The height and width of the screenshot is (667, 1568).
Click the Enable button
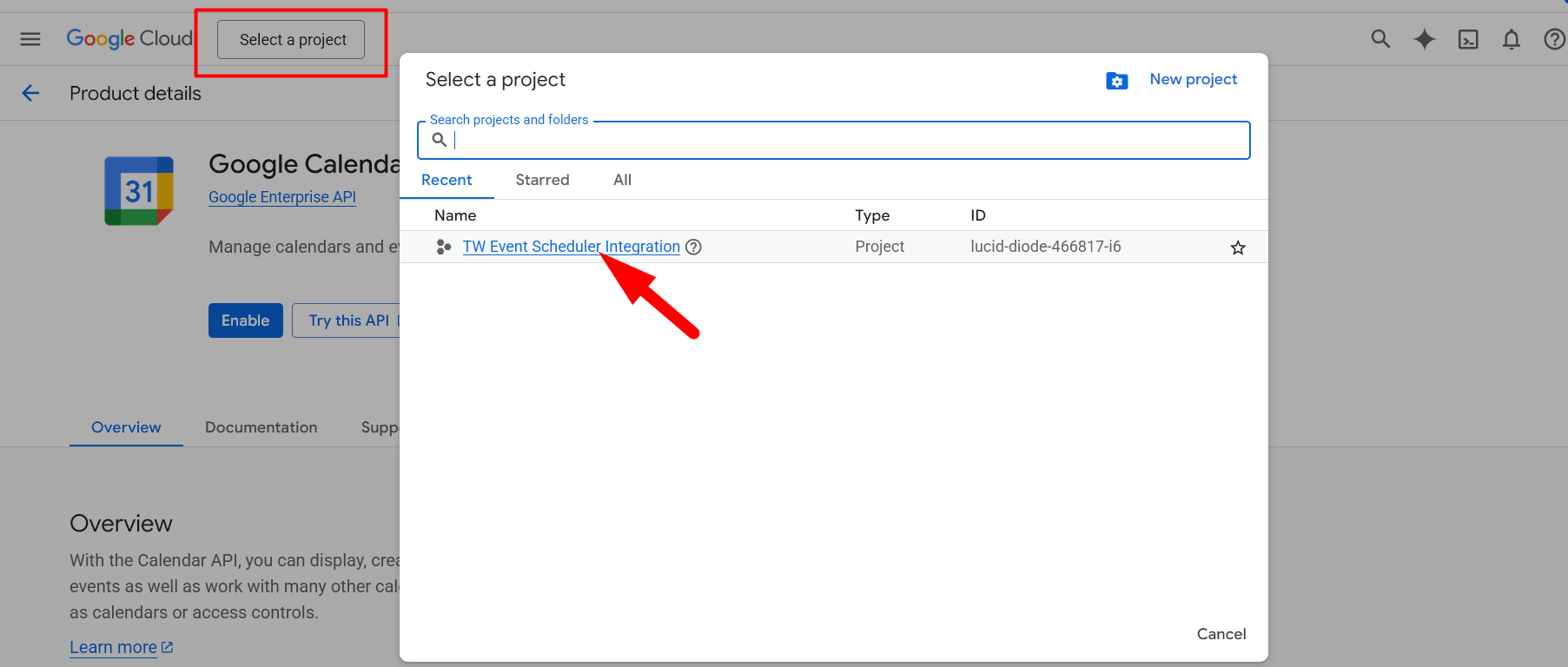pos(246,320)
